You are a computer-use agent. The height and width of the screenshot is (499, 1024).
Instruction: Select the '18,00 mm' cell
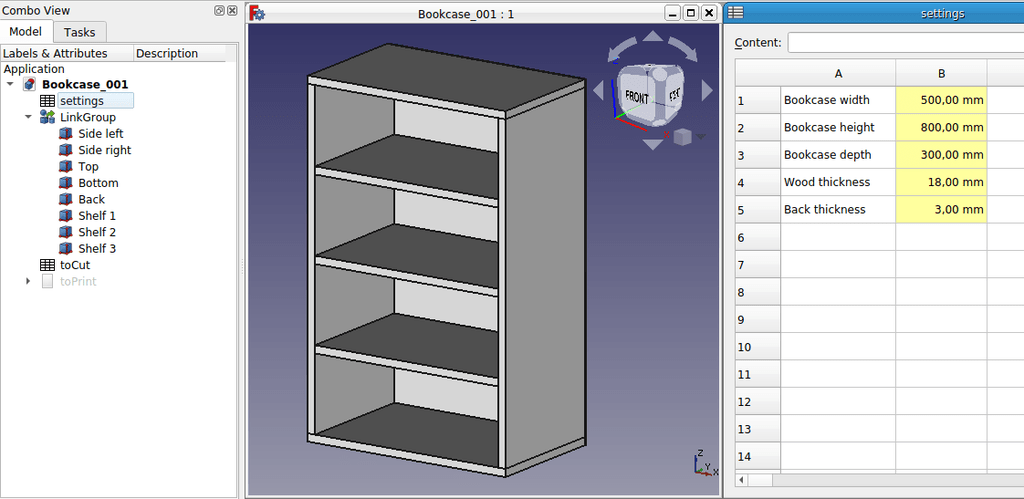click(x=941, y=182)
